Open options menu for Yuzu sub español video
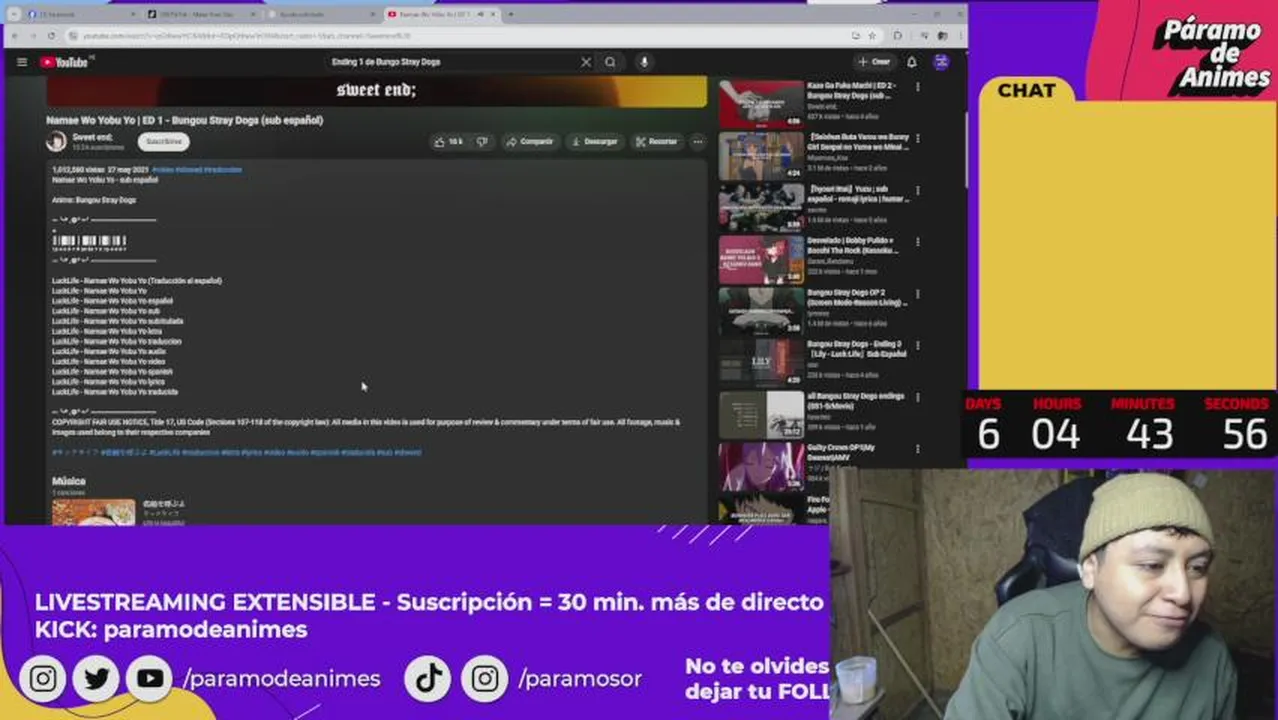The image size is (1278, 720). (918, 190)
